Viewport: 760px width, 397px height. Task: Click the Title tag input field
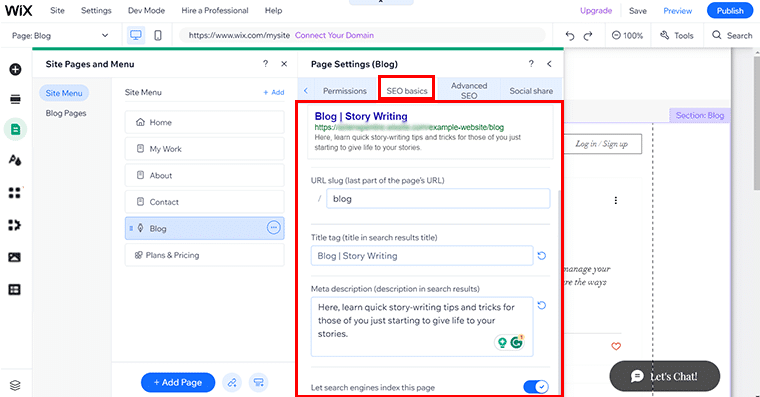(422, 255)
